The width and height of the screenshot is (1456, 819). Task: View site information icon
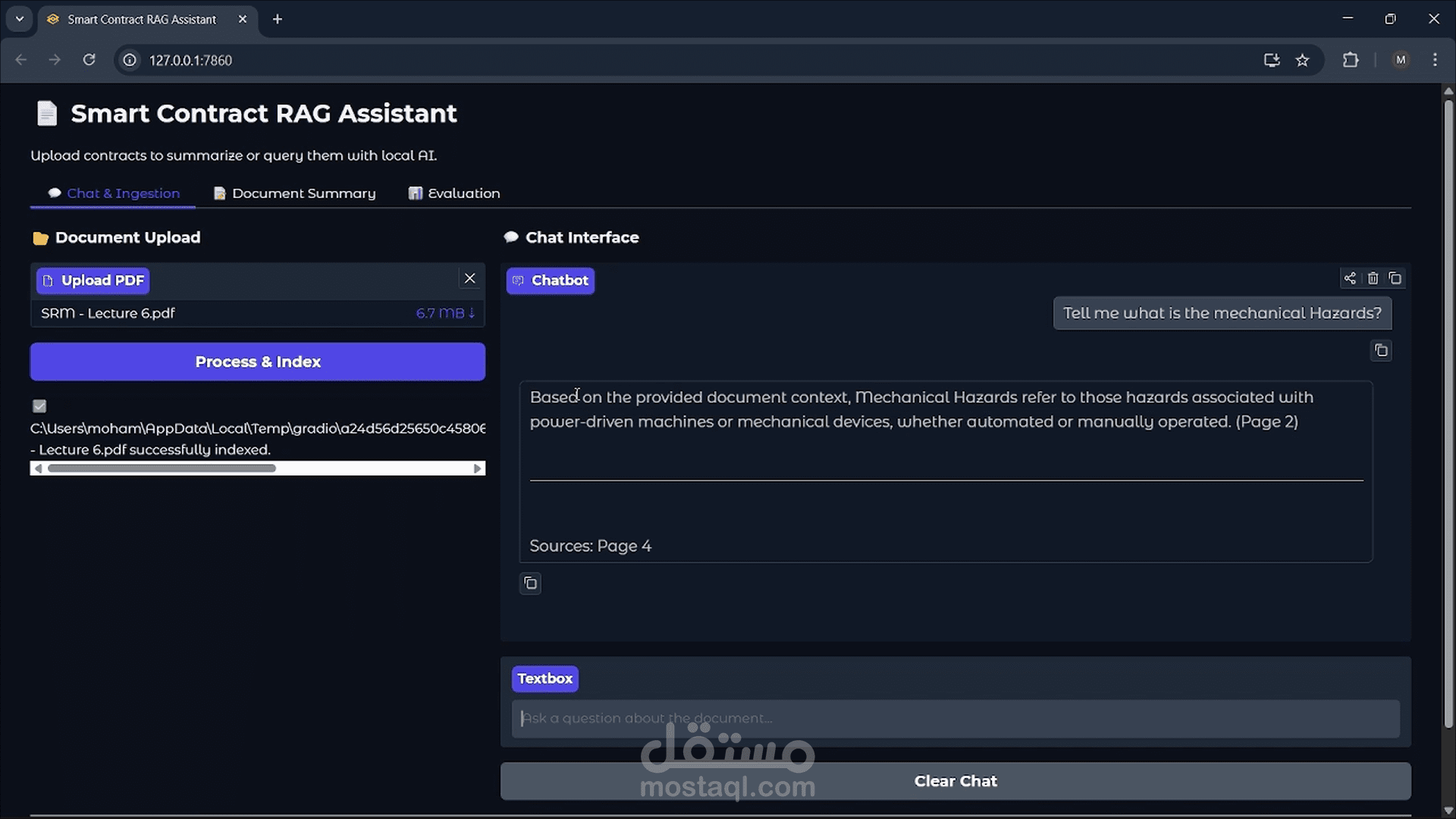click(x=130, y=60)
